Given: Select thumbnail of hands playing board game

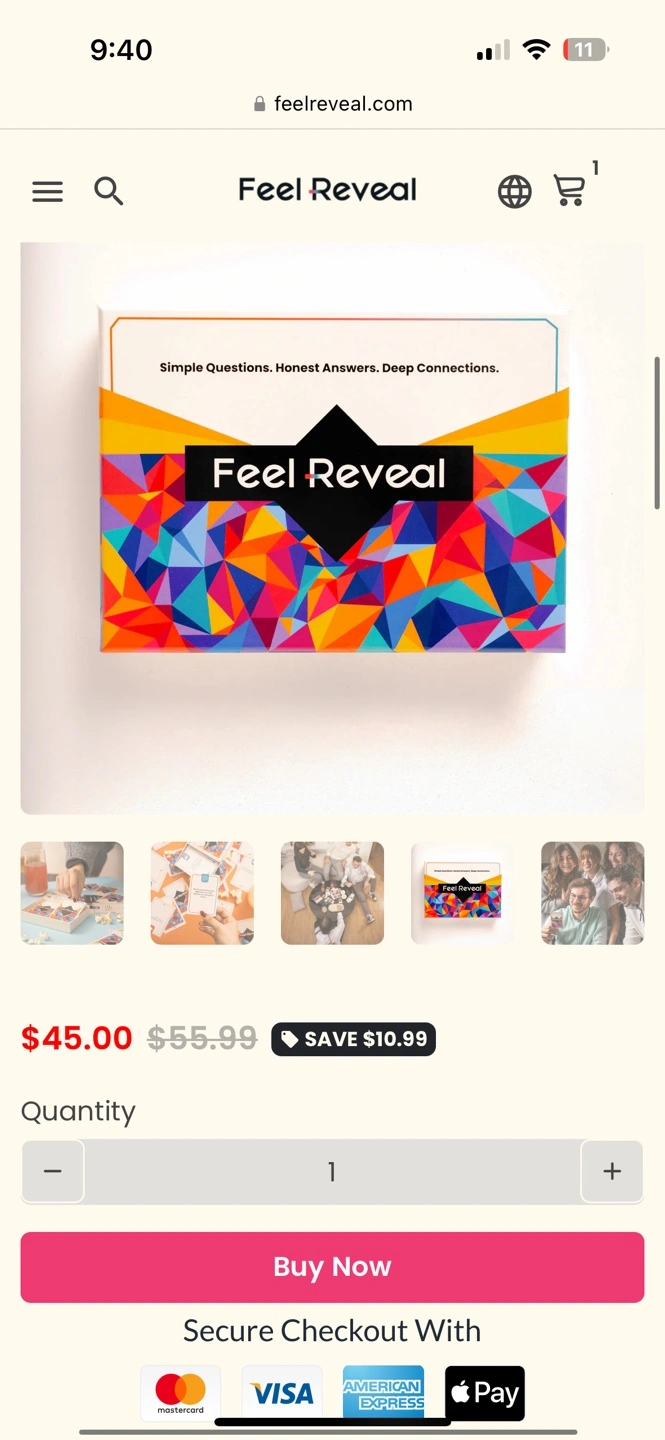Looking at the screenshot, I should point(72,893).
